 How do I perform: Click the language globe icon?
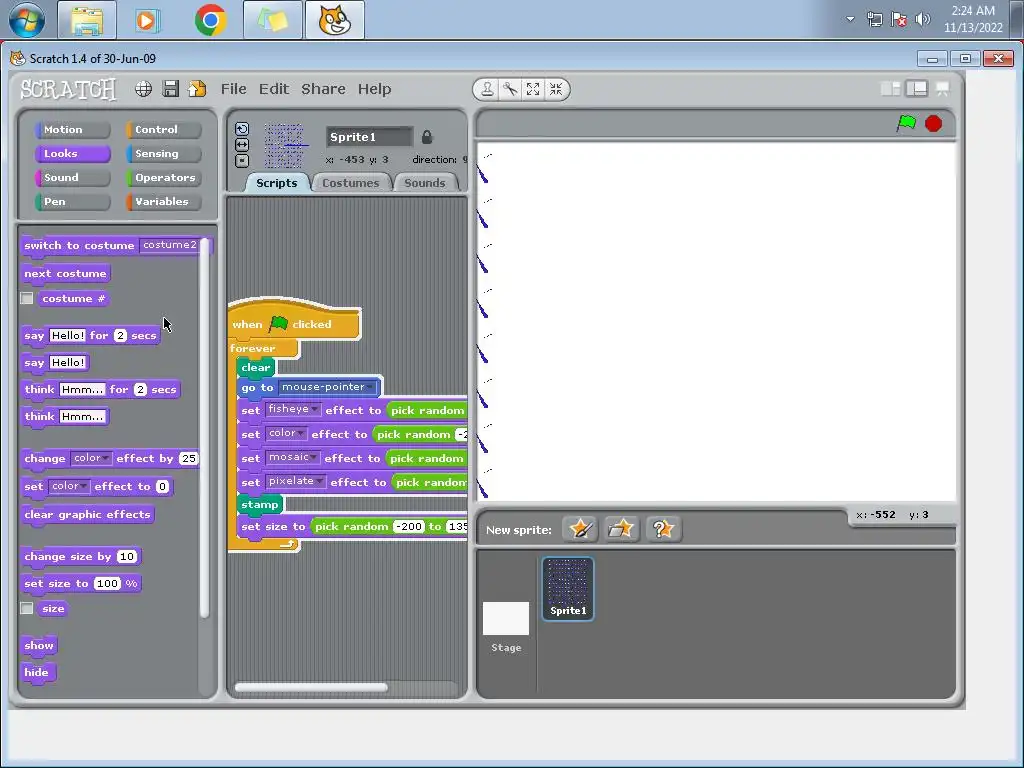coord(143,89)
